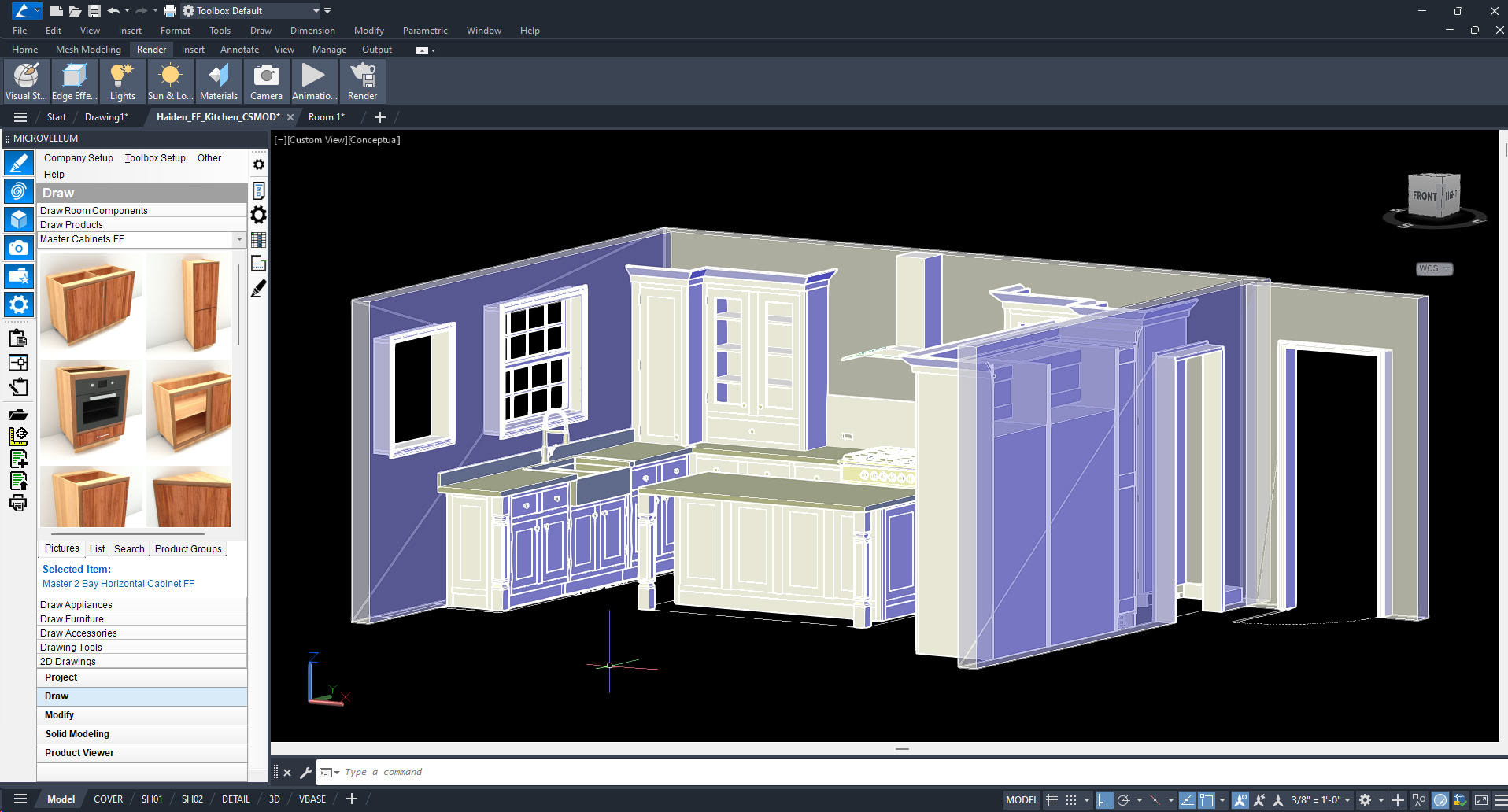Toggle polar tracking in status bar

coord(1124,800)
